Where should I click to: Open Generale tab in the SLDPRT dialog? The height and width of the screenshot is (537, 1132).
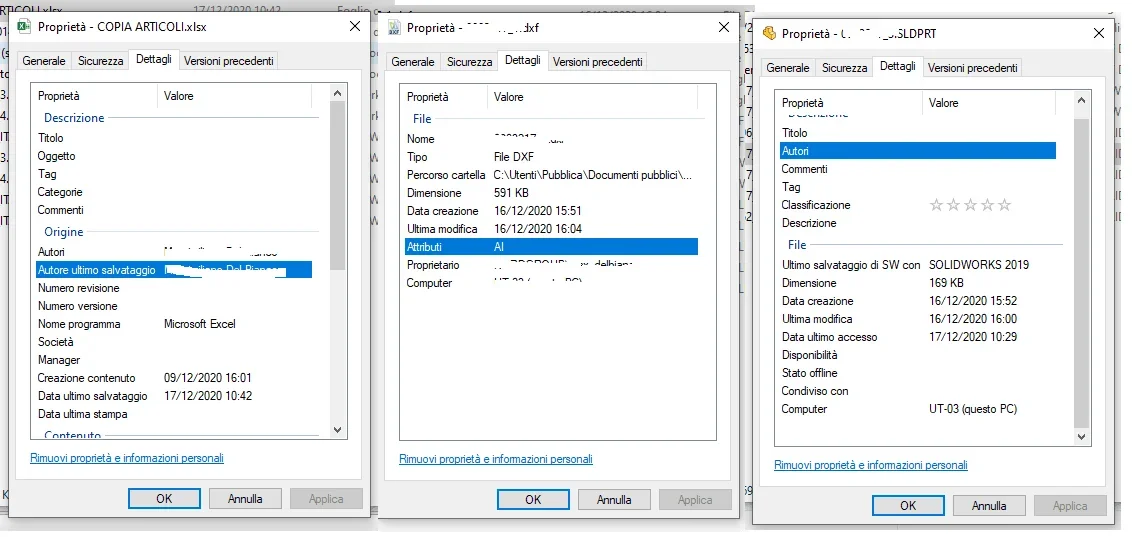788,68
